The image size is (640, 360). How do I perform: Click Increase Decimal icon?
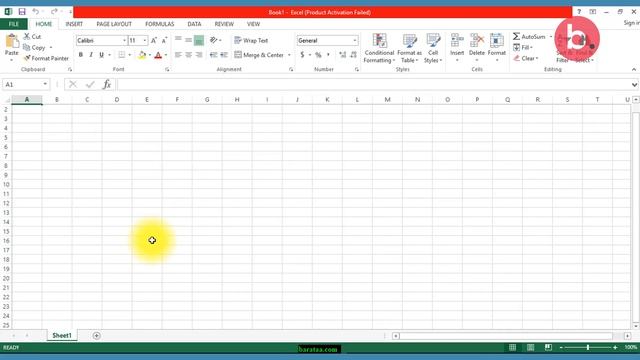[342, 55]
